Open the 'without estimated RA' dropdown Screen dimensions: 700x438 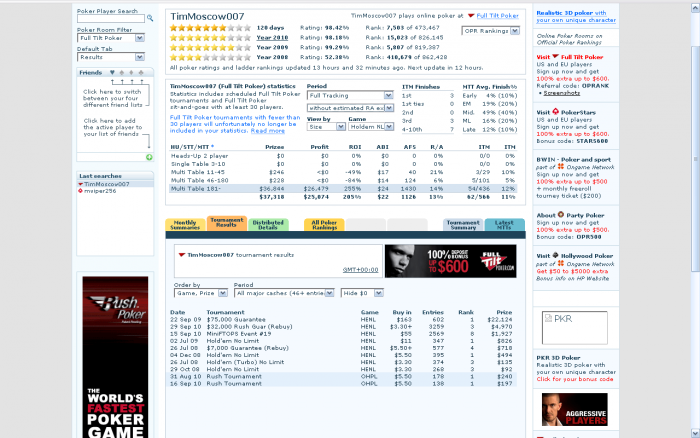coord(350,108)
